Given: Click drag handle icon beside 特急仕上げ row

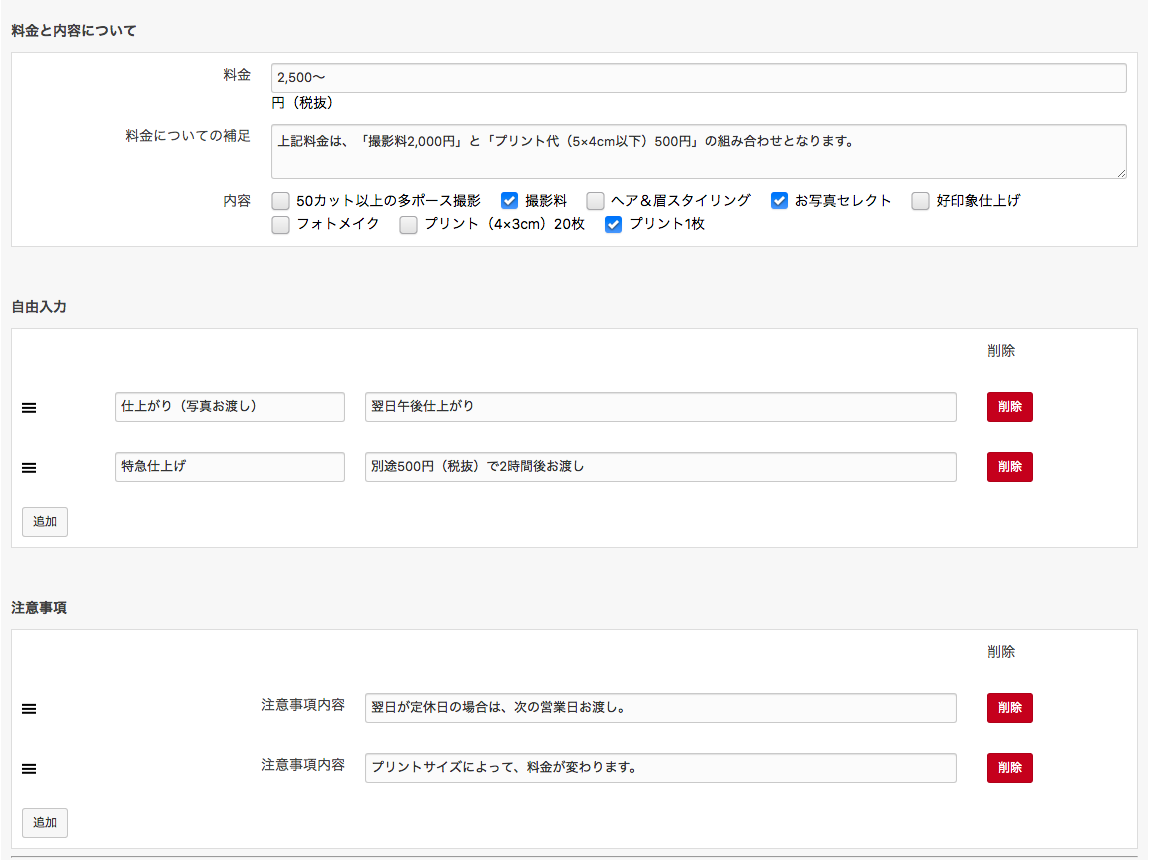Looking at the screenshot, I should (29, 467).
